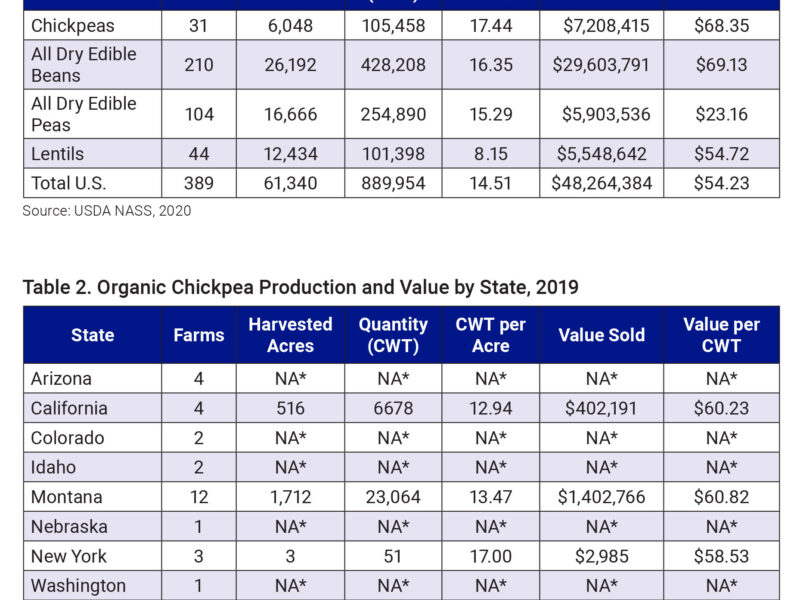This screenshot has height=600, width=800.
Task: Click the Table 2 title text
Action: tap(300, 287)
